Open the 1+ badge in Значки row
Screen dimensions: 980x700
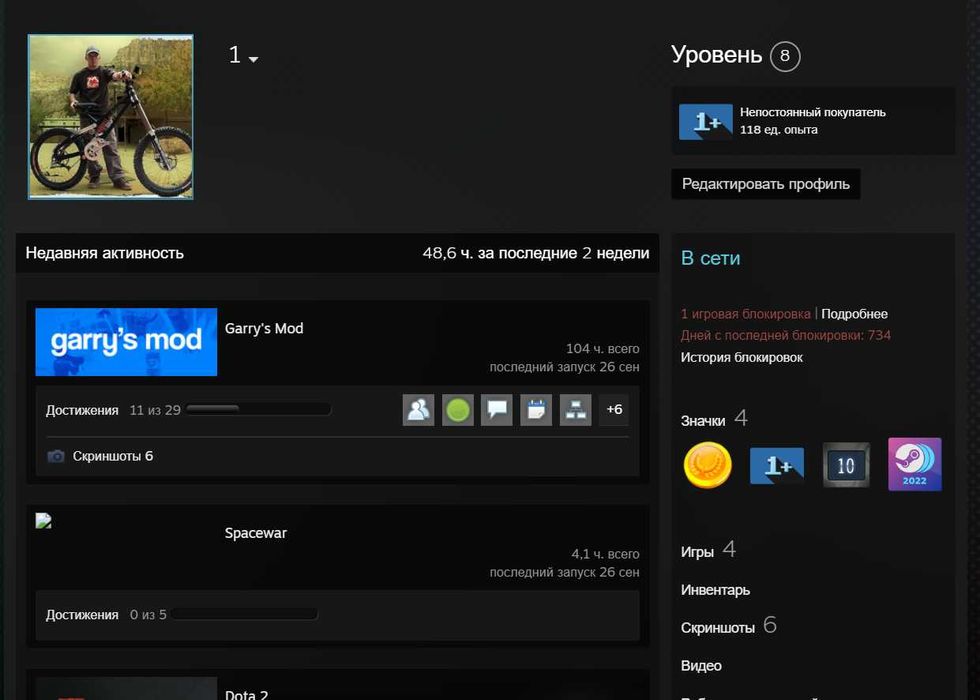tap(777, 466)
